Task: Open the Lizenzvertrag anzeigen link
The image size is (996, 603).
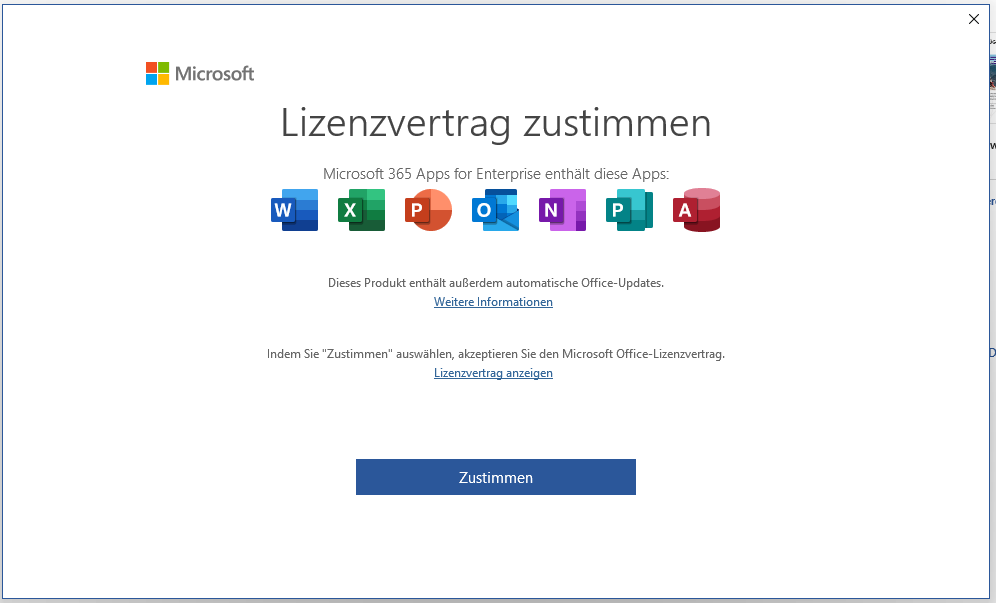Action: (x=493, y=373)
